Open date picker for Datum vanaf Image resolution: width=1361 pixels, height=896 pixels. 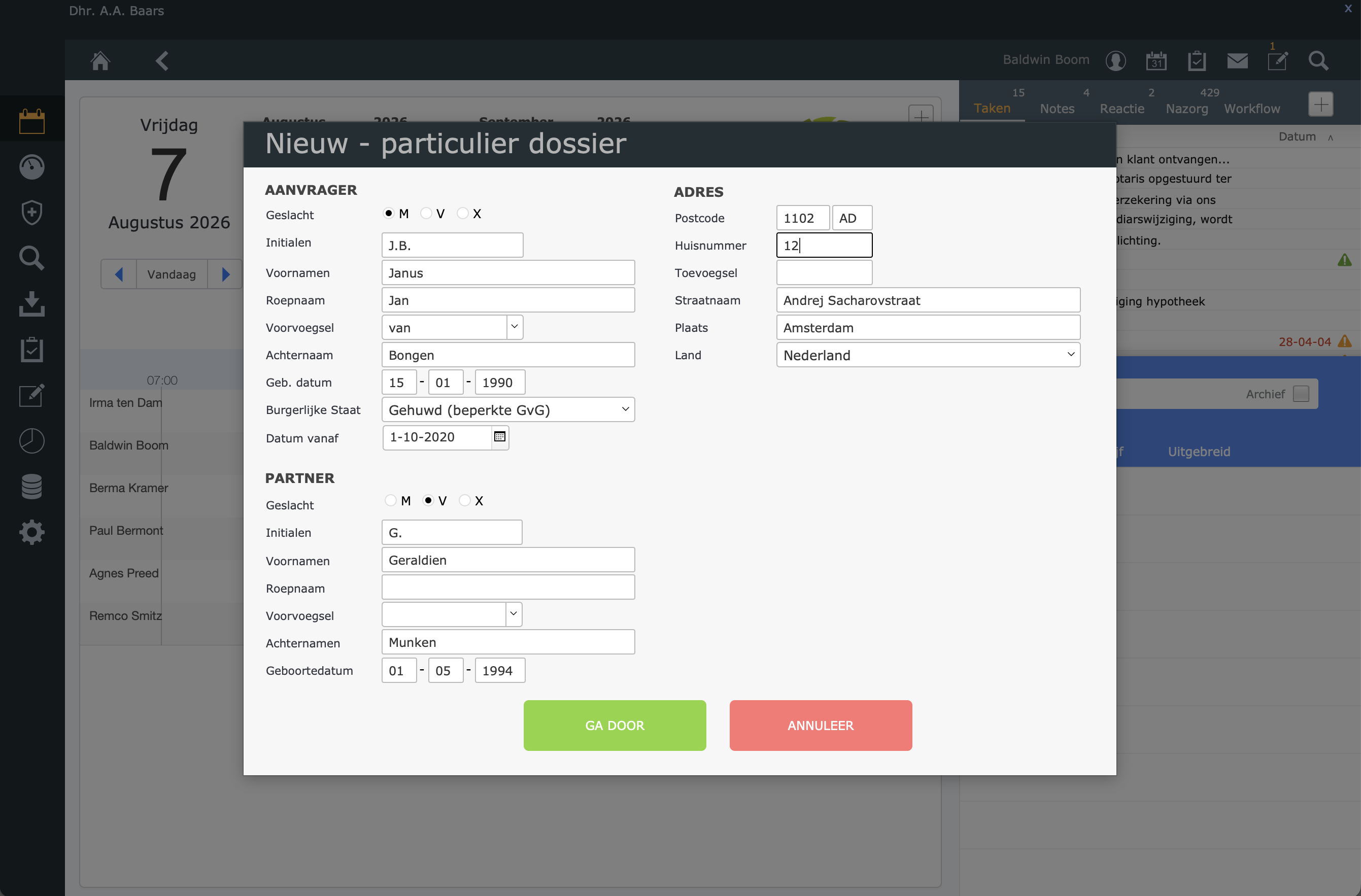coord(500,437)
